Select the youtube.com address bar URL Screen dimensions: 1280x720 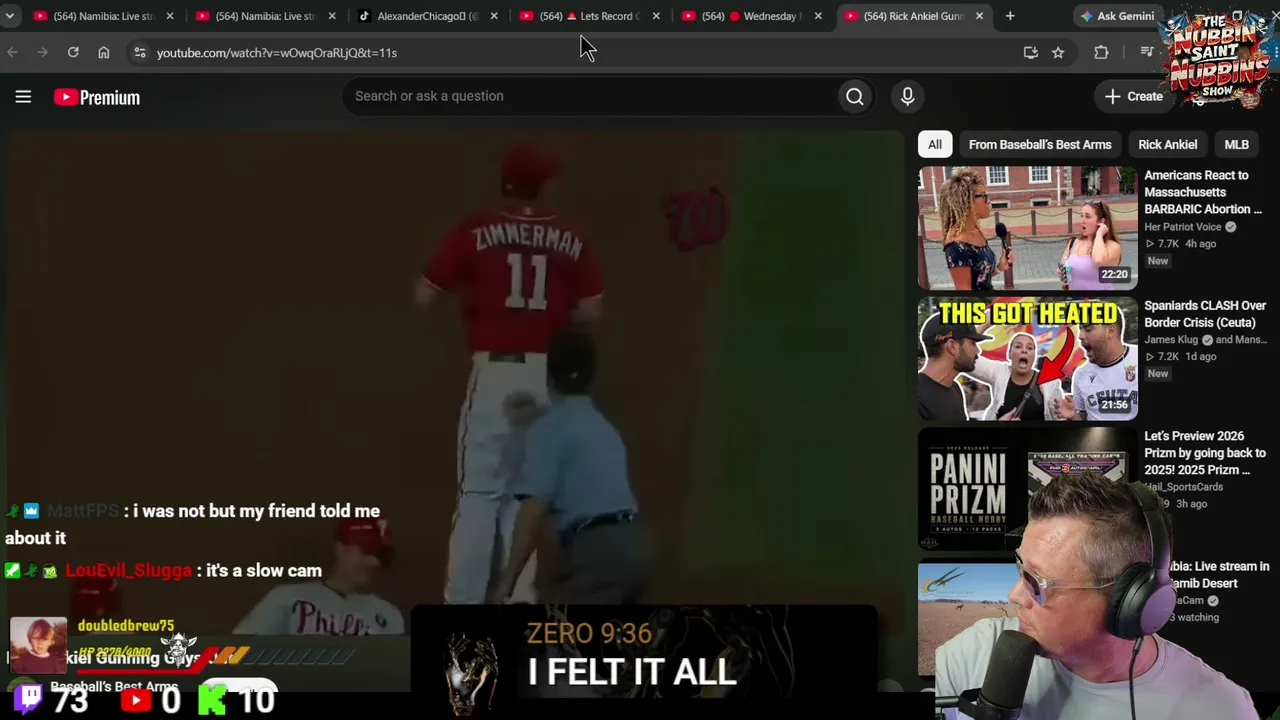(277, 53)
